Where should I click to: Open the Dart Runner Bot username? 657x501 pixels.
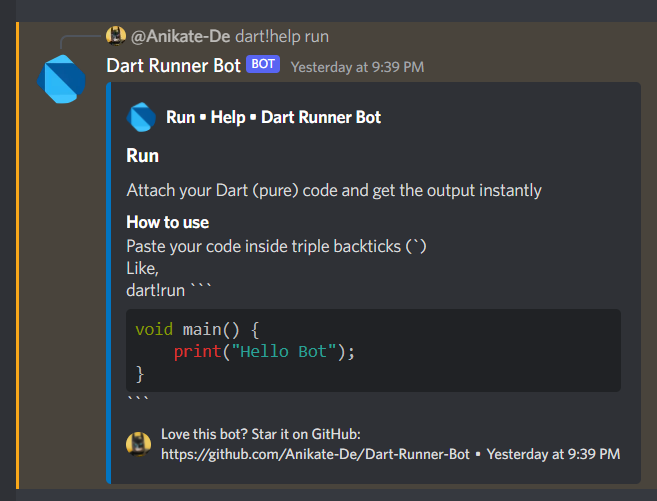pyautogui.click(x=173, y=65)
